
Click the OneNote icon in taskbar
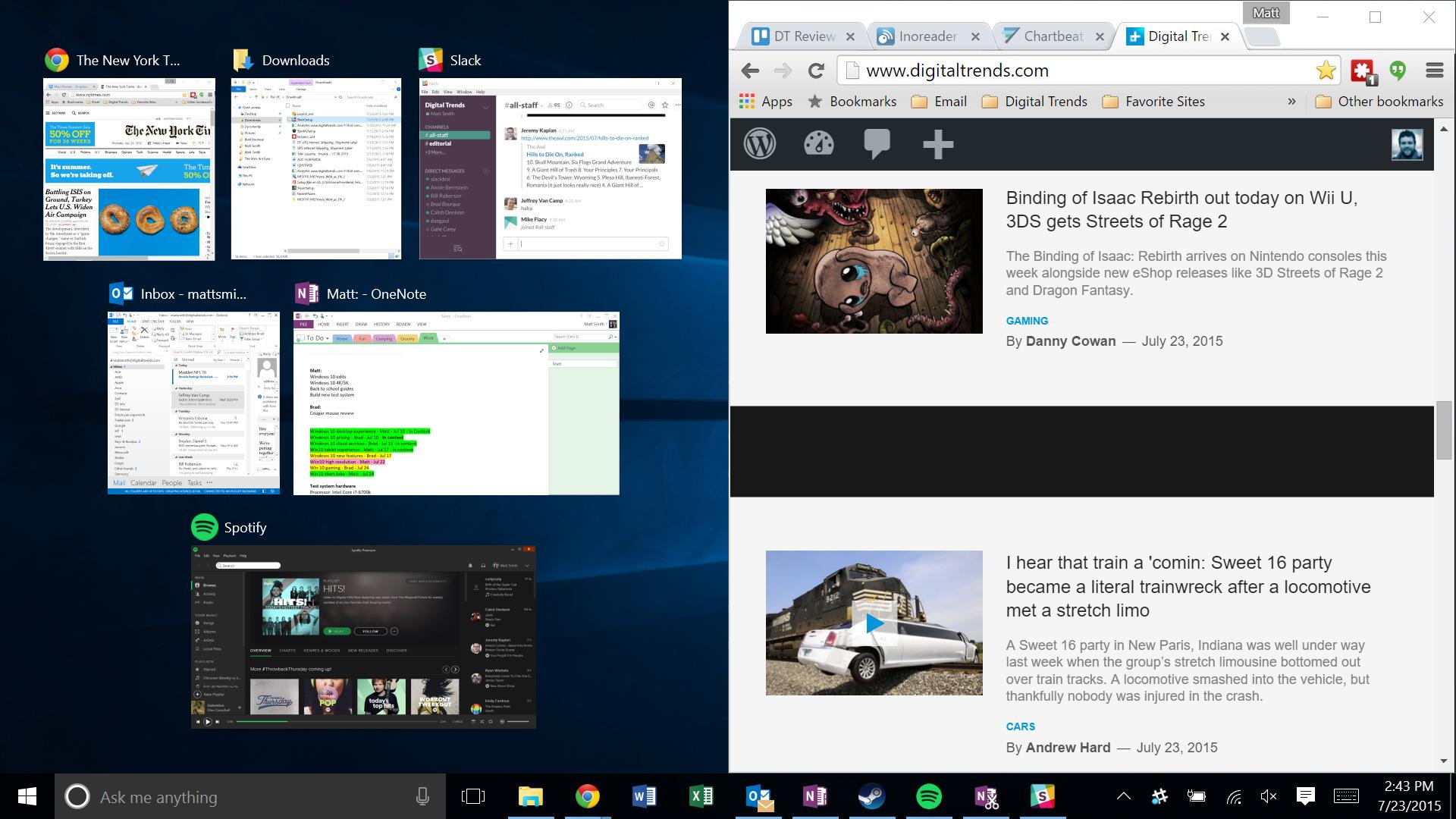(x=815, y=796)
